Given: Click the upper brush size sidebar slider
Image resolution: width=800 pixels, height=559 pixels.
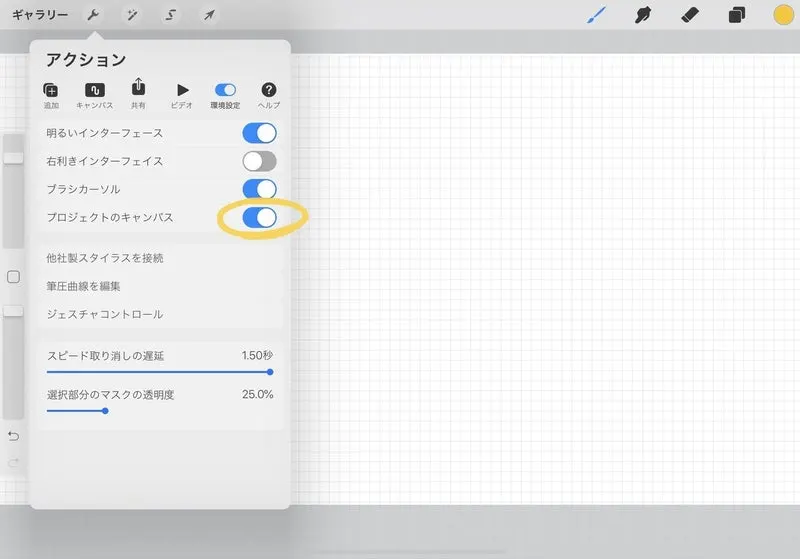Looking at the screenshot, I should coord(13,191).
